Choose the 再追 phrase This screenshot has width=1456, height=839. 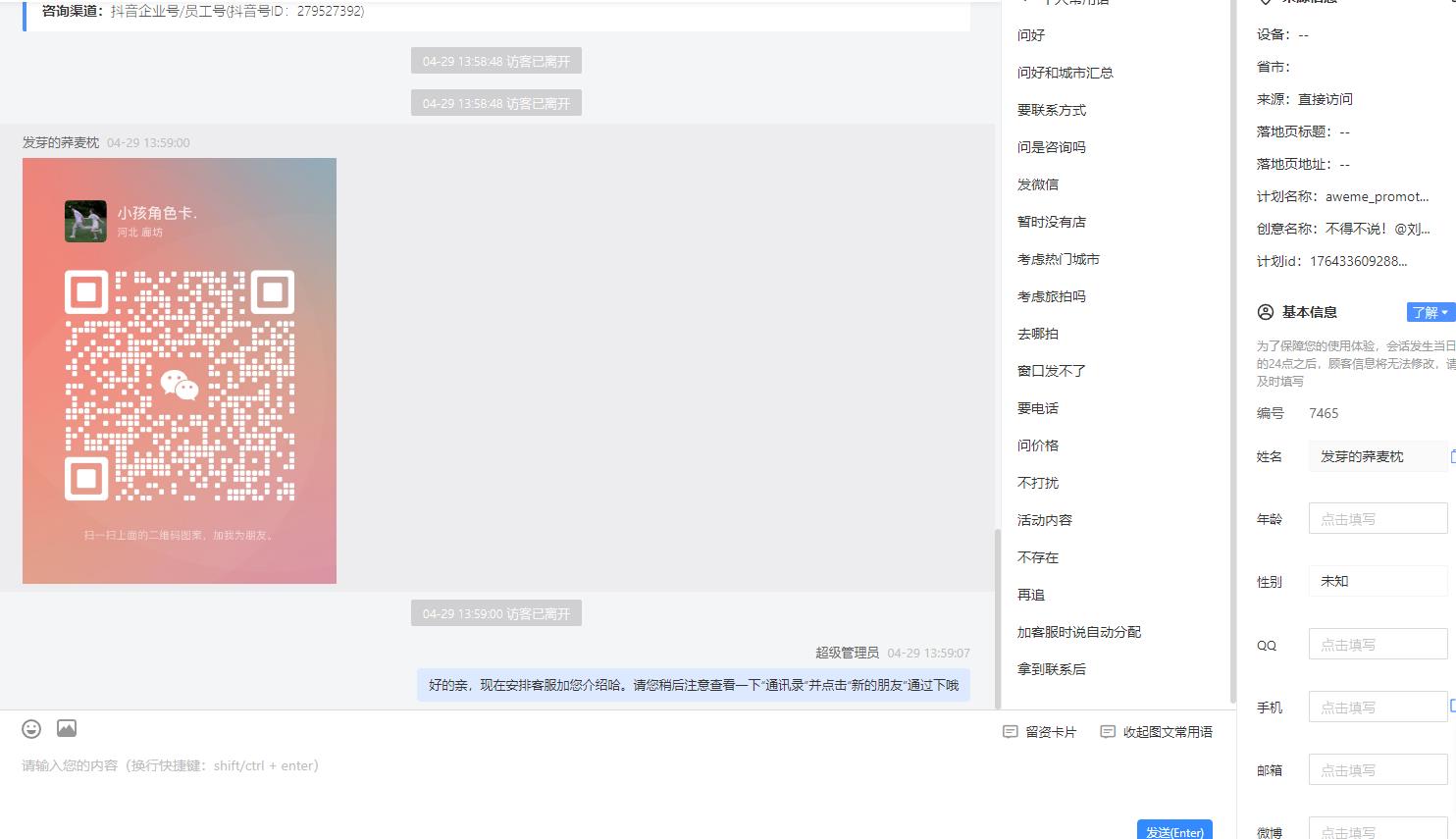pyautogui.click(x=1031, y=595)
